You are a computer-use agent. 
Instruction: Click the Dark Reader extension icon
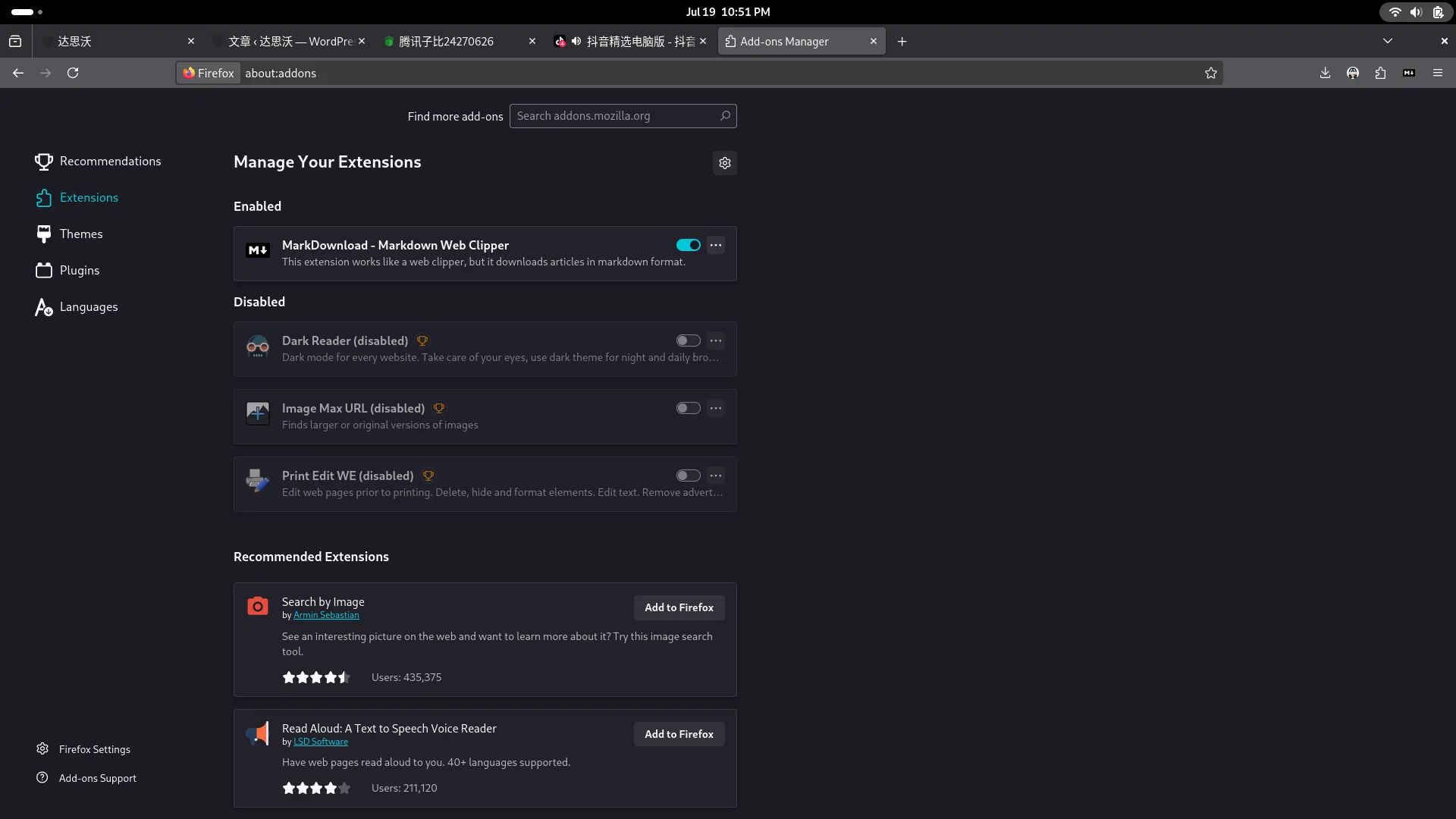[258, 347]
